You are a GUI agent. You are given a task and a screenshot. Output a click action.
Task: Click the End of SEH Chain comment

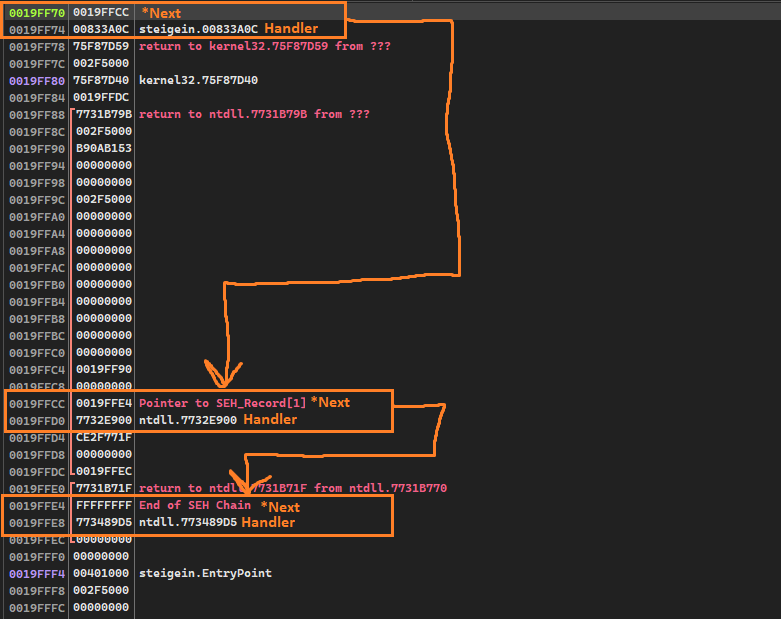(x=194, y=505)
